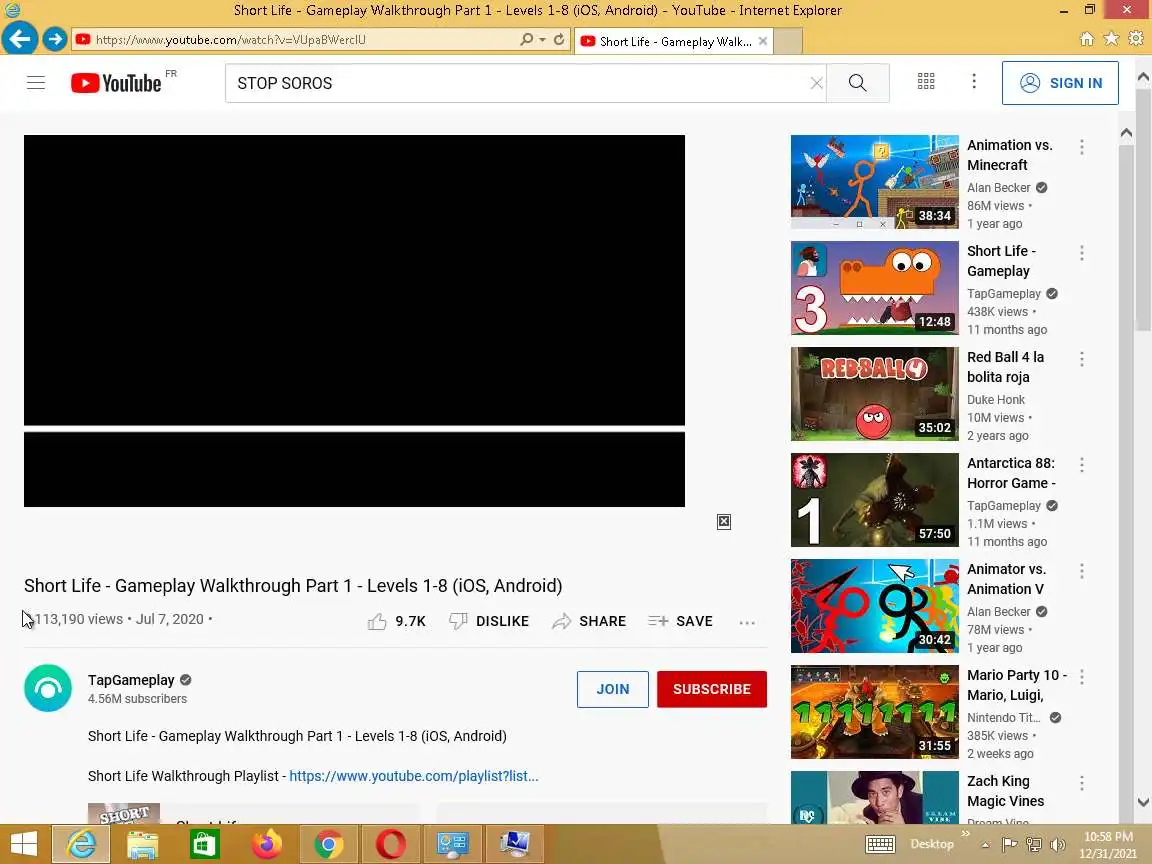The width and height of the screenshot is (1152, 864).
Task: Open Antarctica 88 Horror Game thumbnail
Action: coord(874,500)
